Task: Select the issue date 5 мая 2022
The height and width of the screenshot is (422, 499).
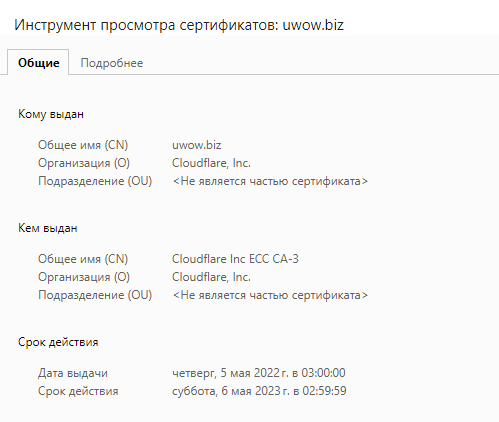Action: tap(259, 373)
